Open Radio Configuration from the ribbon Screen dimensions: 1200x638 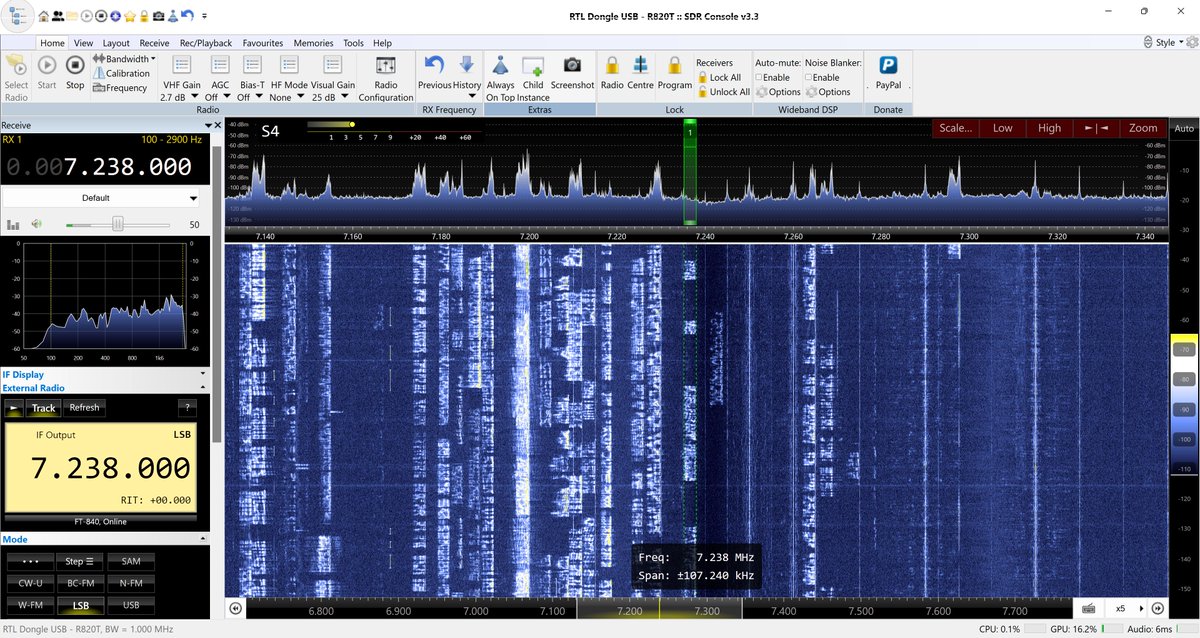[x=385, y=80]
